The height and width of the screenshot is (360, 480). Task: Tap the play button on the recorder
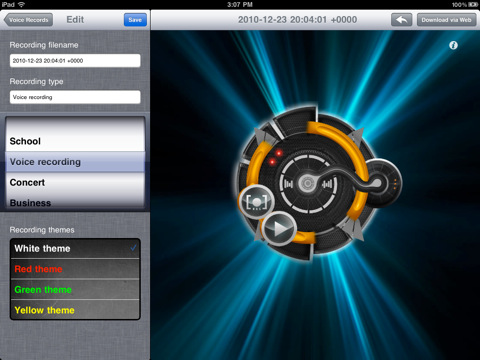click(279, 228)
